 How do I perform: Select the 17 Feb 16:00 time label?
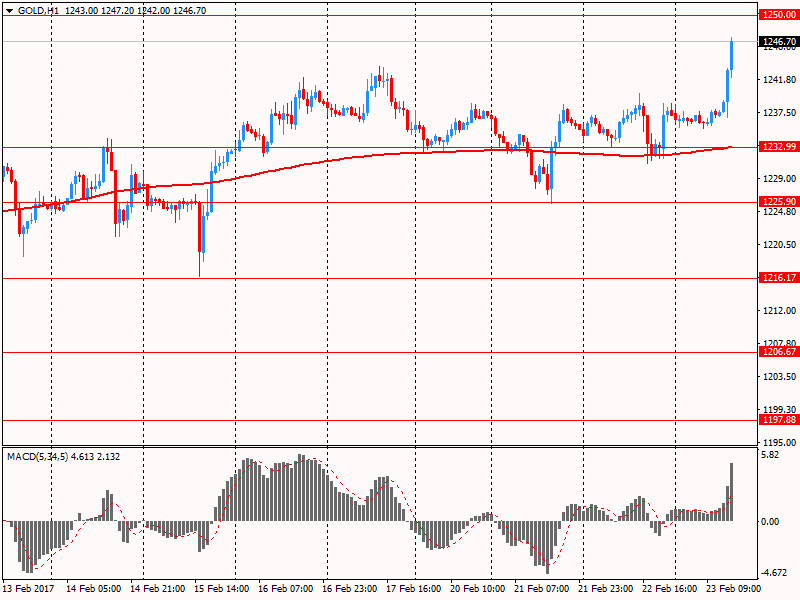point(413,590)
